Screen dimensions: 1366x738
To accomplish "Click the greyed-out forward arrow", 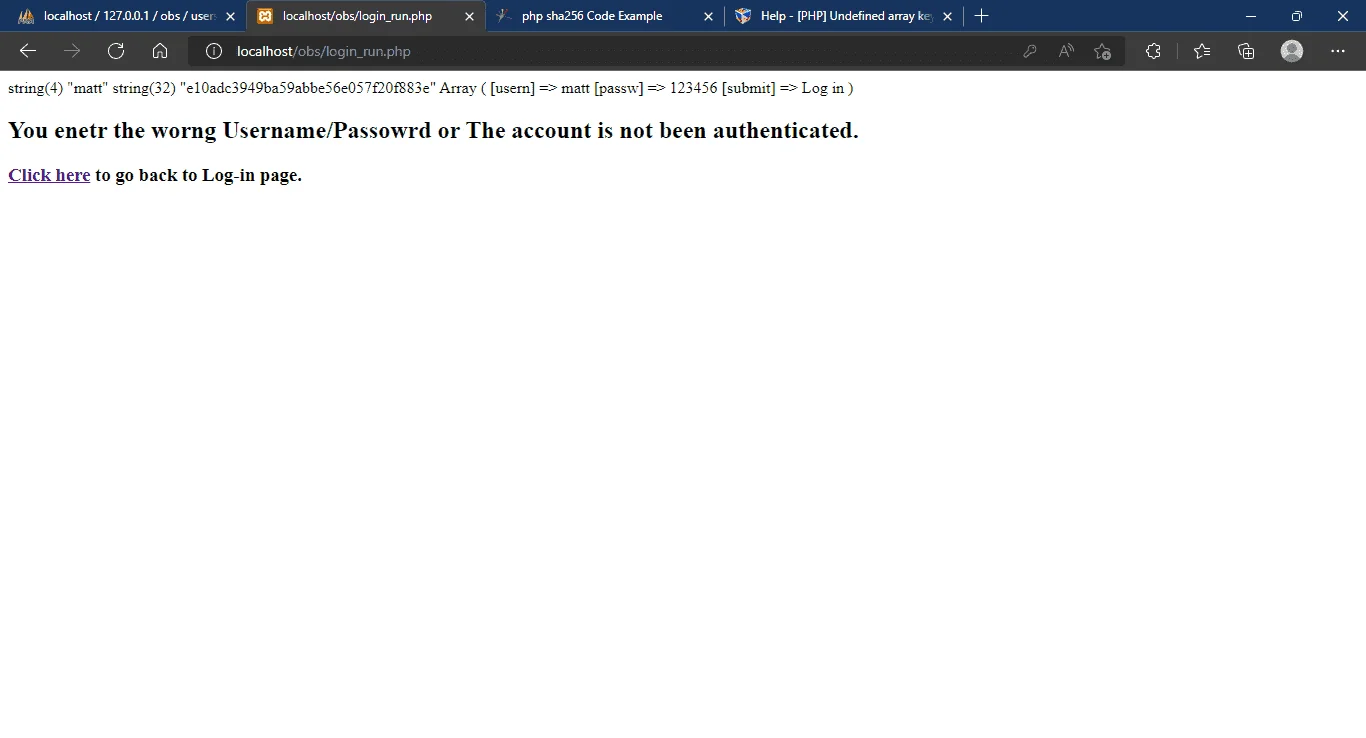I will 72,51.
